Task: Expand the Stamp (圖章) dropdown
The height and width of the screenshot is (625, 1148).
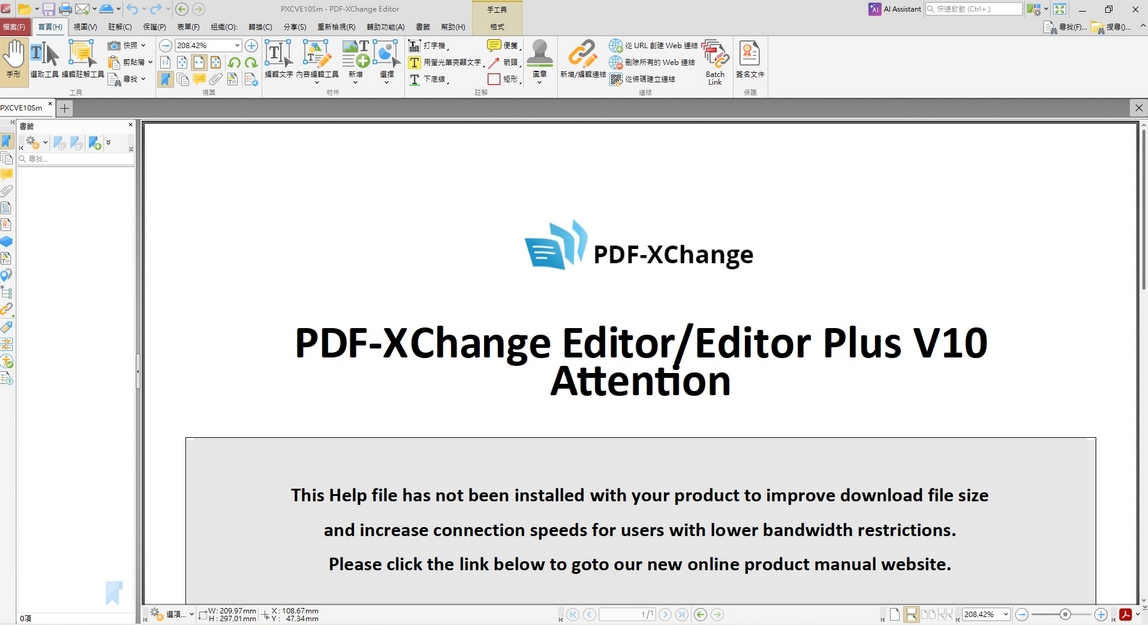Action: pyautogui.click(x=540, y=82)
